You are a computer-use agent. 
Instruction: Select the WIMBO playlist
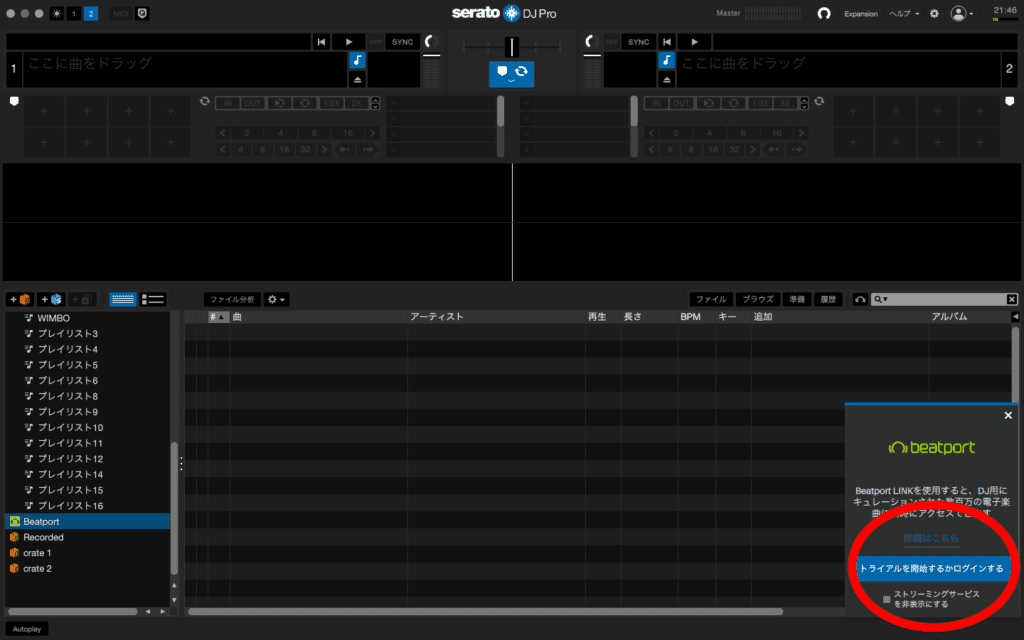click(x=53, y=318)
